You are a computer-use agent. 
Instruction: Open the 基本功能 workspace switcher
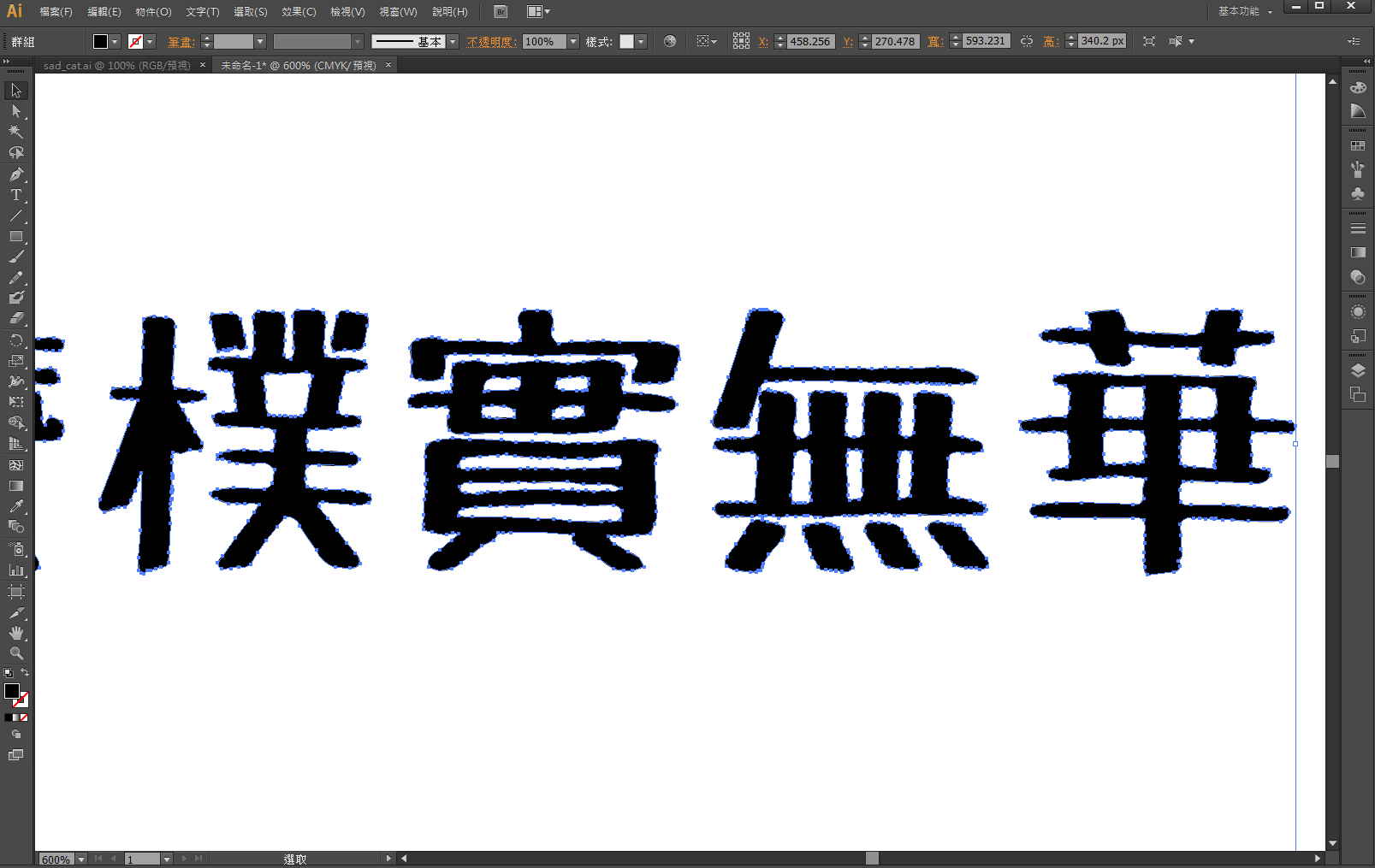point(1245,11)
